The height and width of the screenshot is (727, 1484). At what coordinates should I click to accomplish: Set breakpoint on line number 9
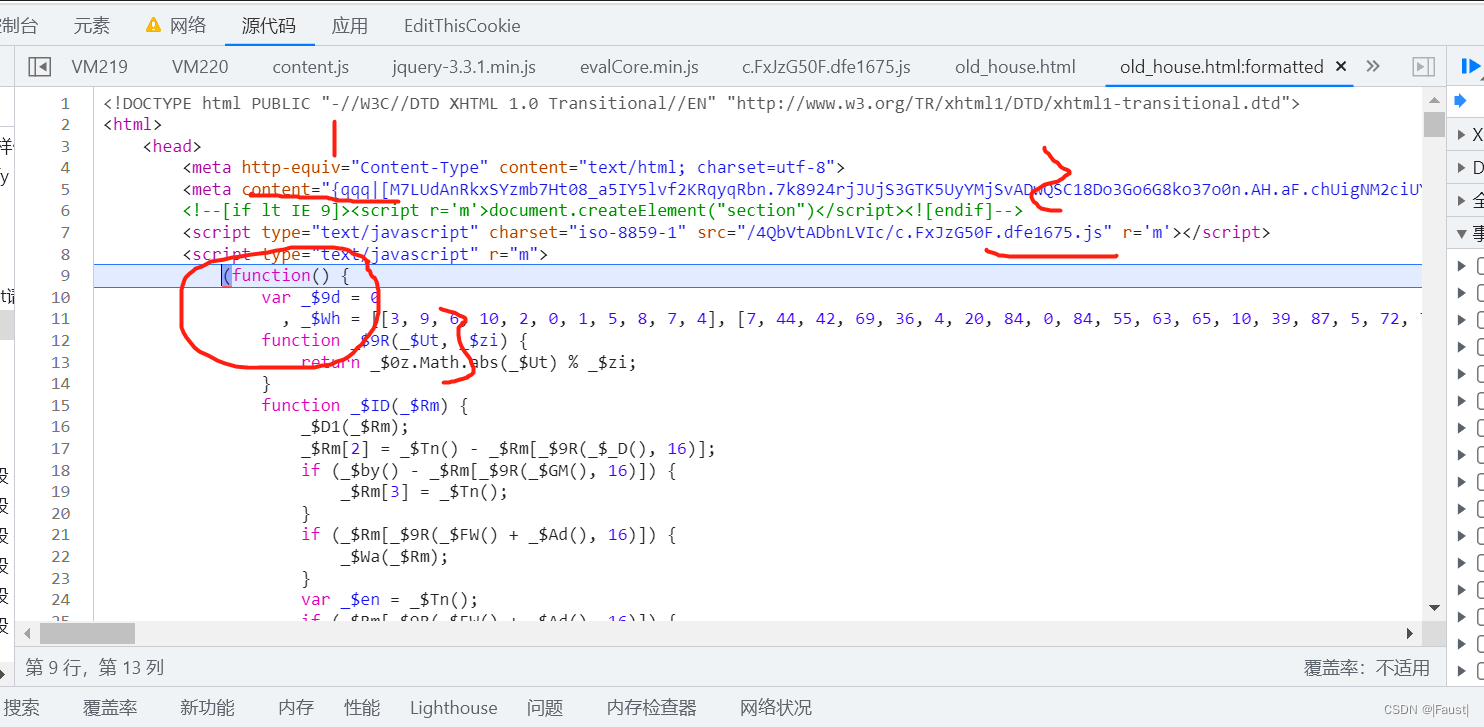65,275
